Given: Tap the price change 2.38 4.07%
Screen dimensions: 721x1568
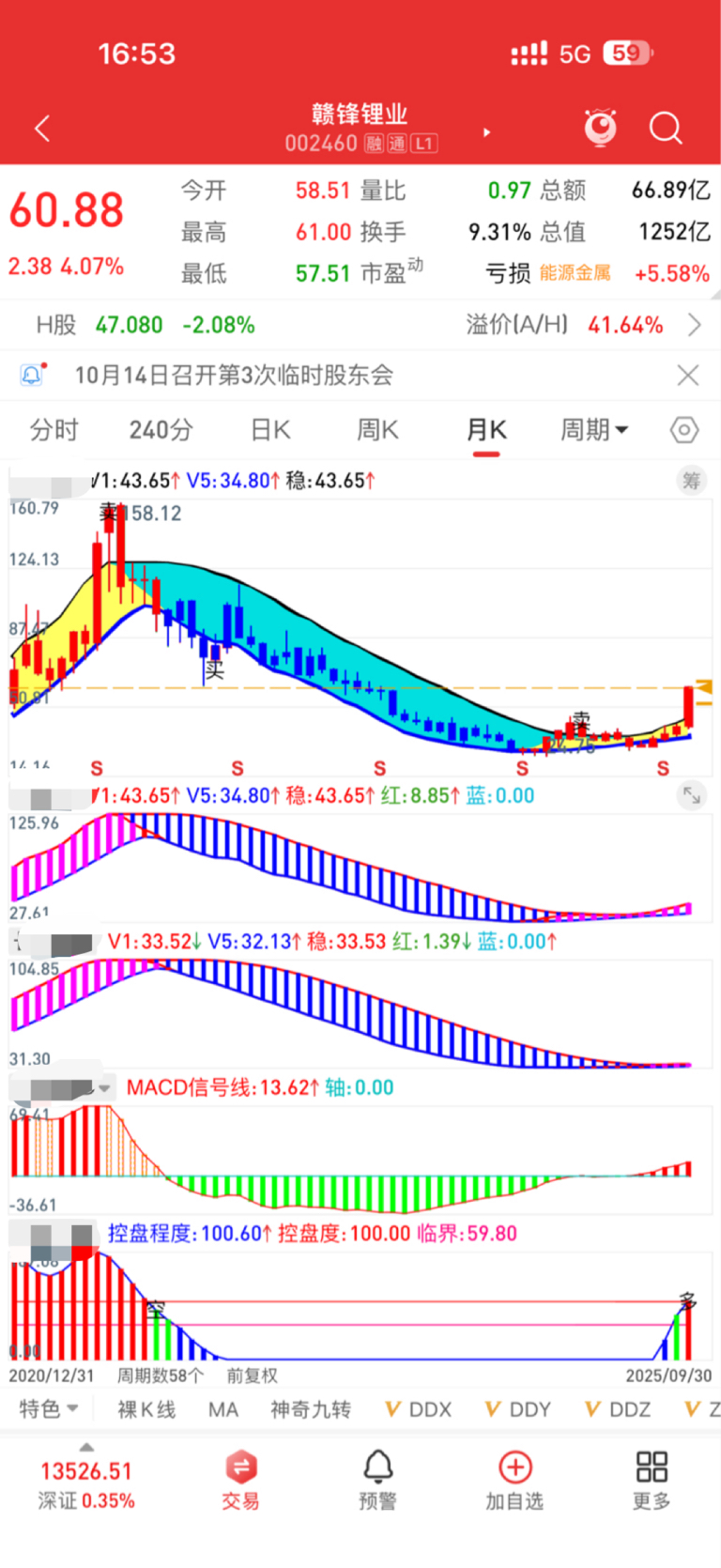Looking at the screenshot, I should click(66, 267).
